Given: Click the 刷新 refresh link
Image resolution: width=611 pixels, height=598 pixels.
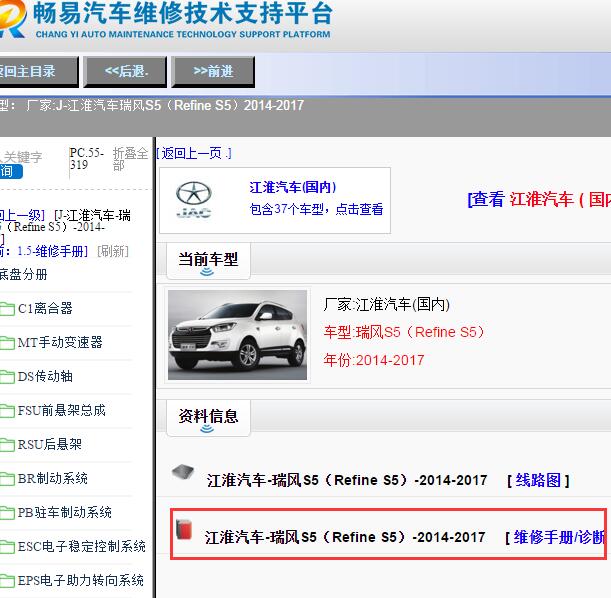Looking at the screenshot, I should pos(113,251).
